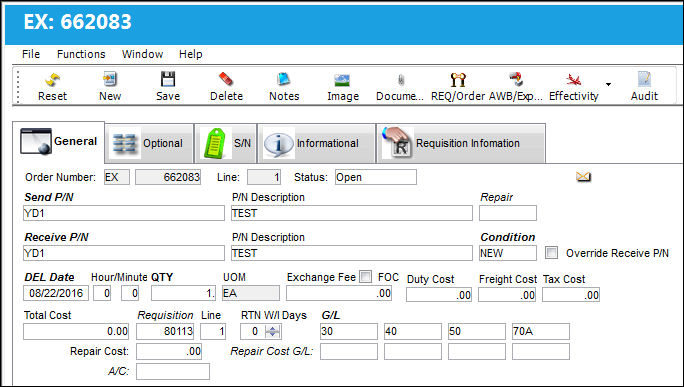Viewport: 684px width, 387px height.
Task: Enable Override Receive P/N checkbox
Action: tap(551, 253)
